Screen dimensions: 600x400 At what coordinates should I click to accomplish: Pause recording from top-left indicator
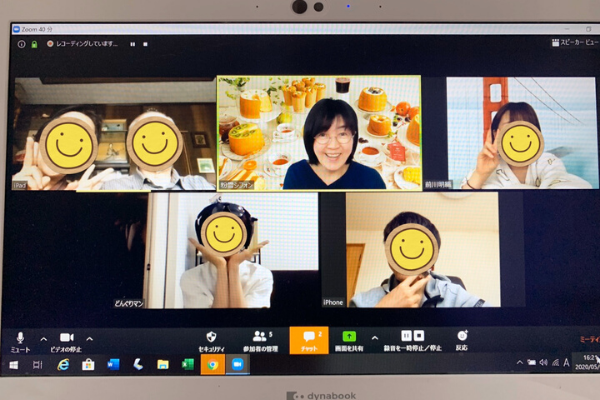click(x=131, y=44)
